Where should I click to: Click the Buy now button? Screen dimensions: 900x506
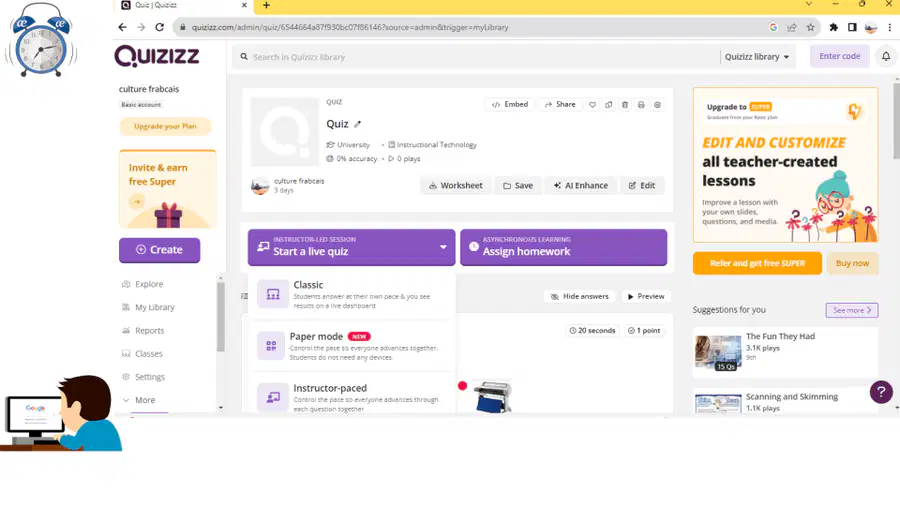(852, 263)
